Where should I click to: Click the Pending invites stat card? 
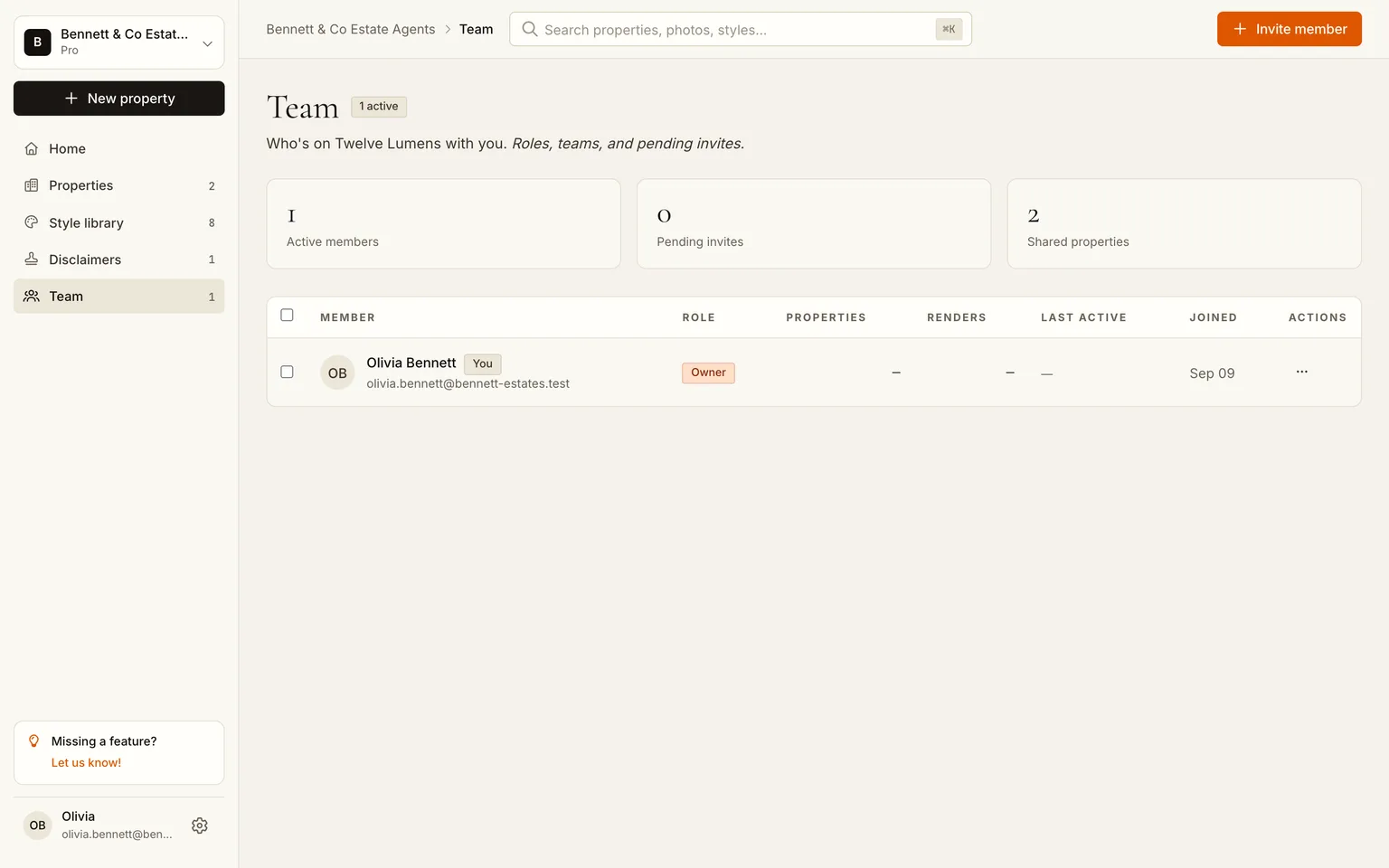(x=814, y=223)
